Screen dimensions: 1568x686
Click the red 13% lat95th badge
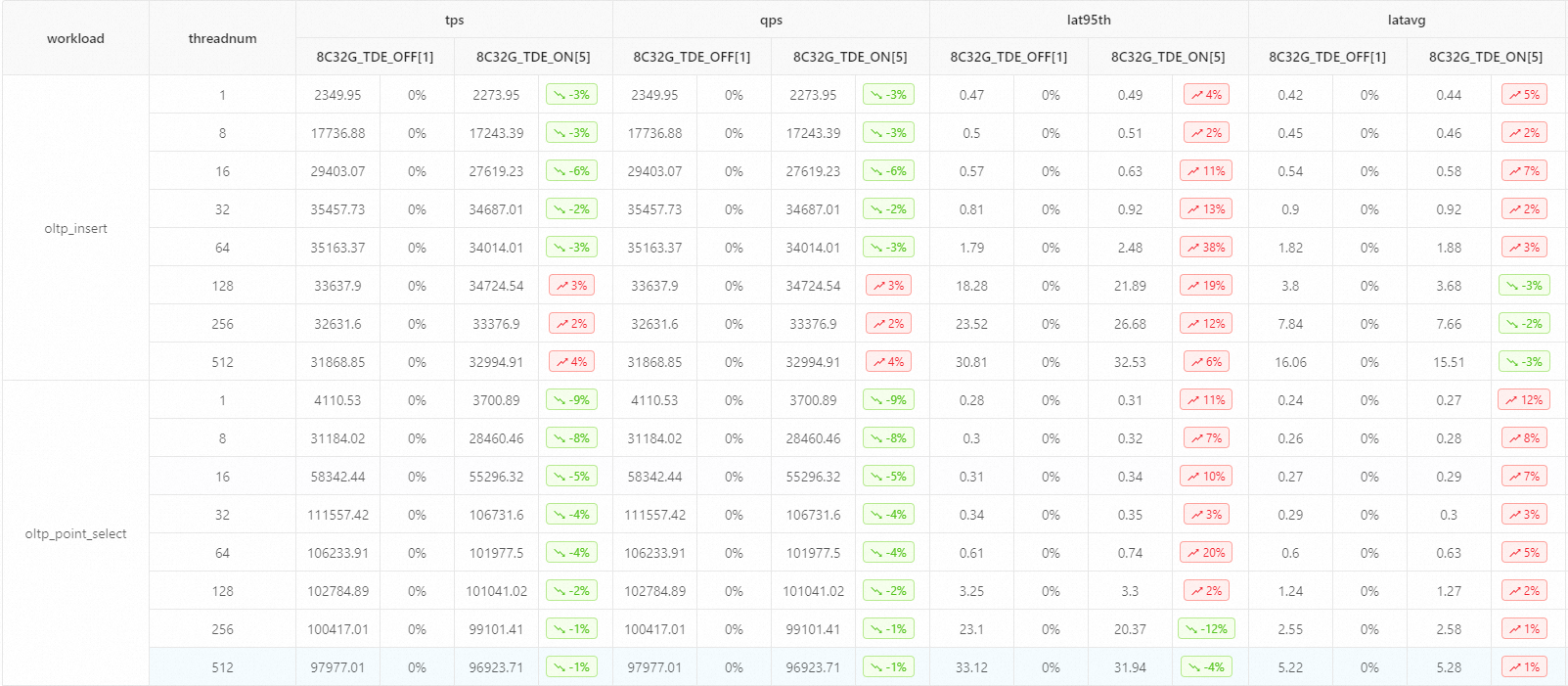(1206, 209)
